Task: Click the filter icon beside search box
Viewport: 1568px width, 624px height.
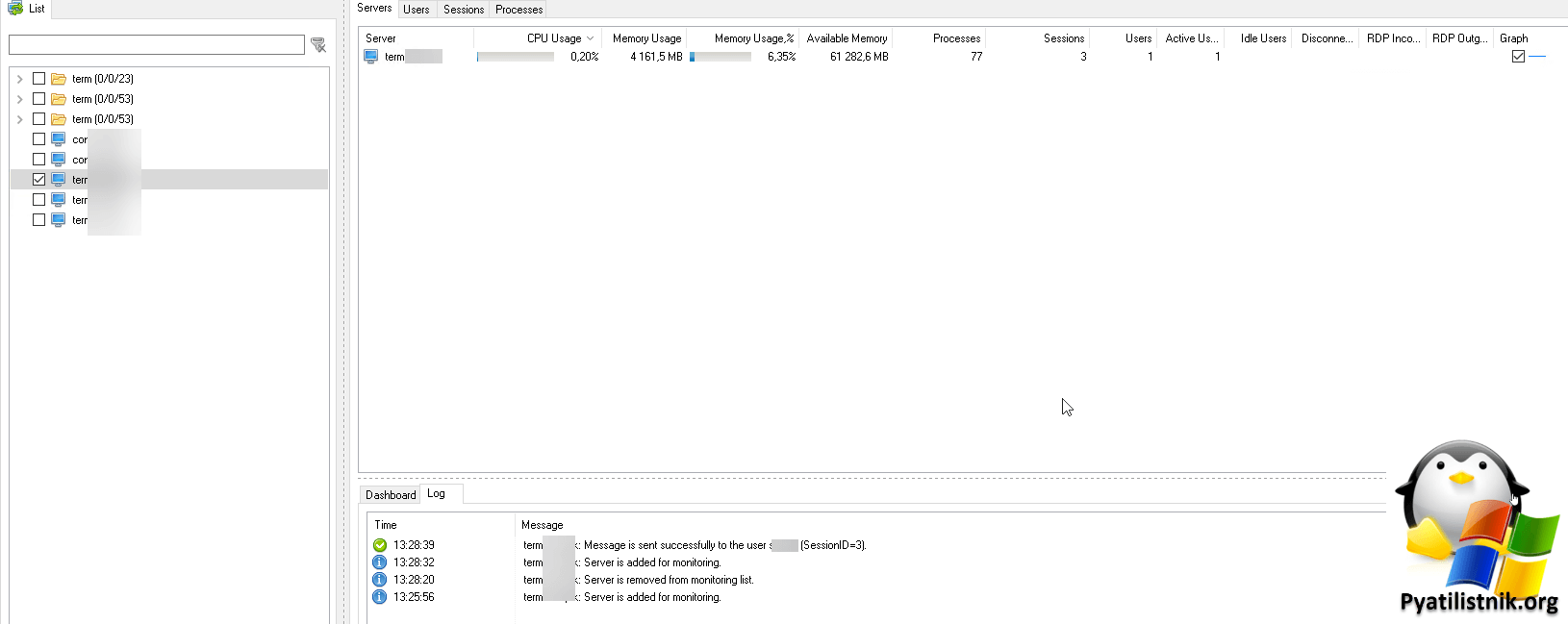Action: 318,45
